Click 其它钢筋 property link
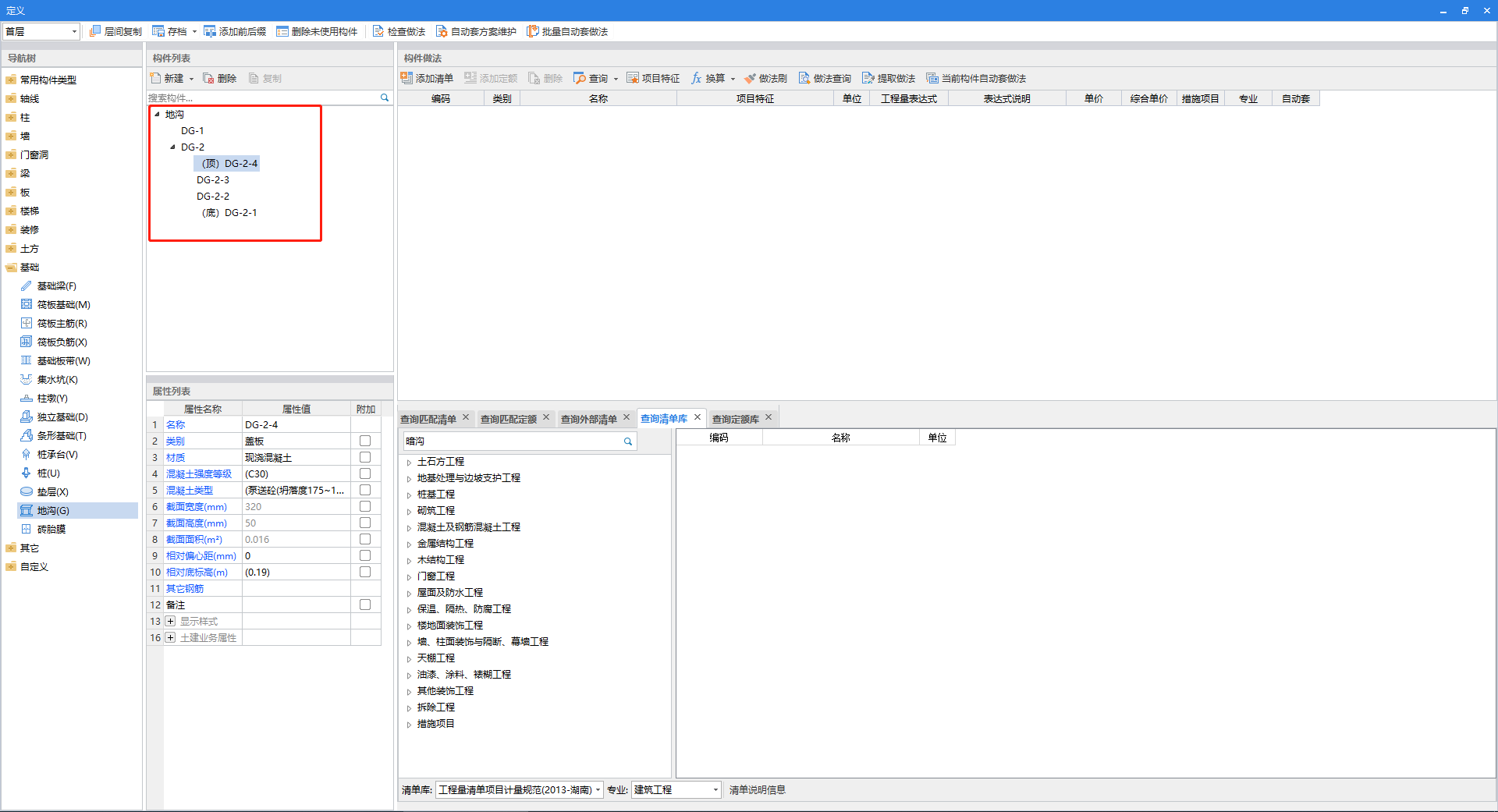The image size is (1498, 812). [x=185, y=589]
